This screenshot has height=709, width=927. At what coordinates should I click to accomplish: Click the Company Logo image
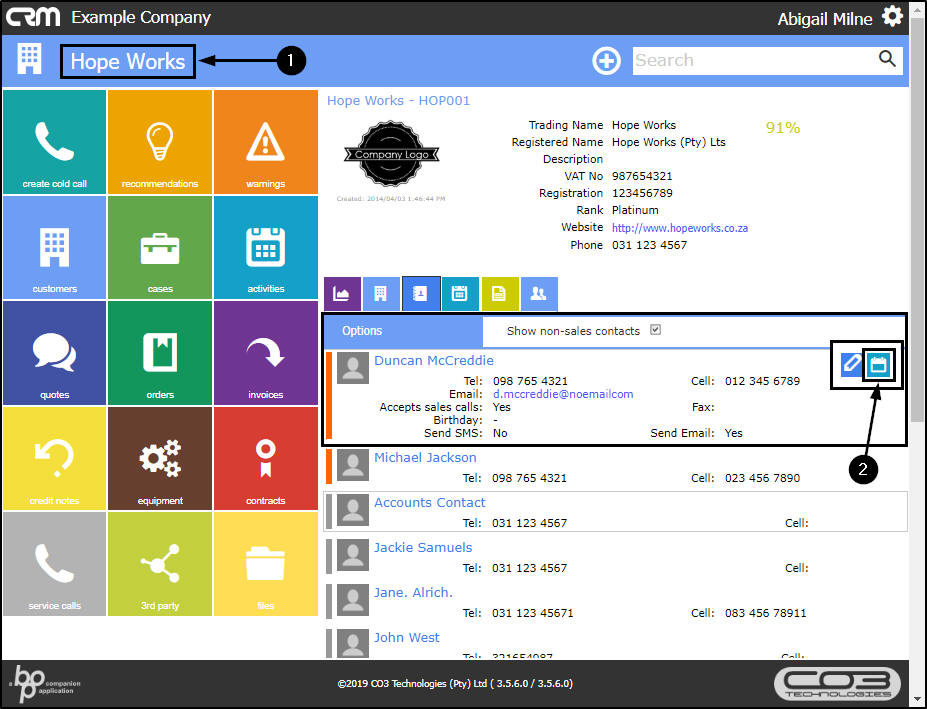coord(391,154)
